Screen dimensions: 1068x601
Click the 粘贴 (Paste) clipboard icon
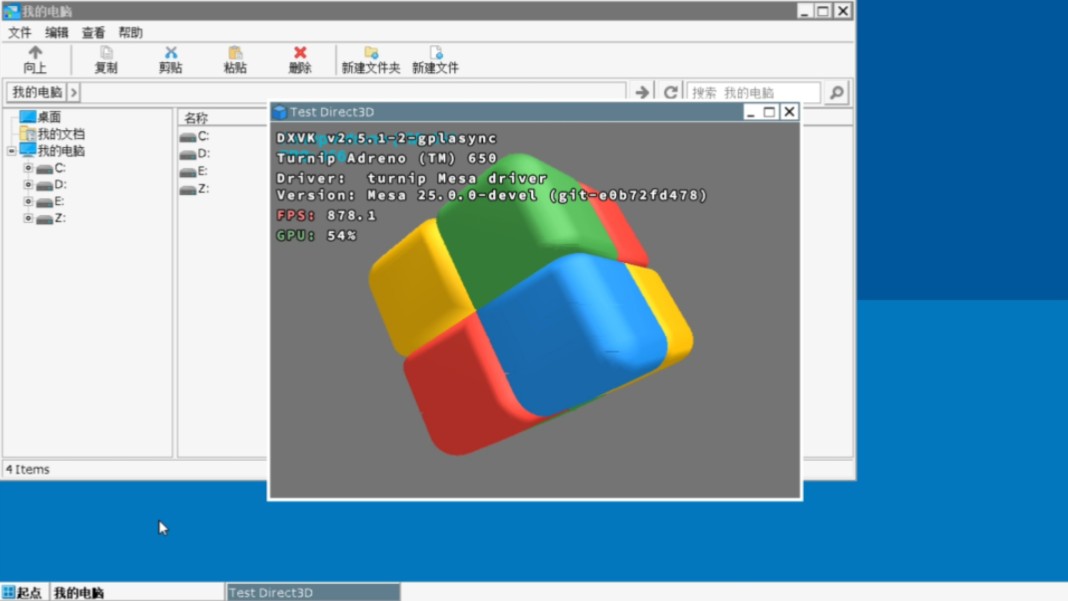[235, 57]
